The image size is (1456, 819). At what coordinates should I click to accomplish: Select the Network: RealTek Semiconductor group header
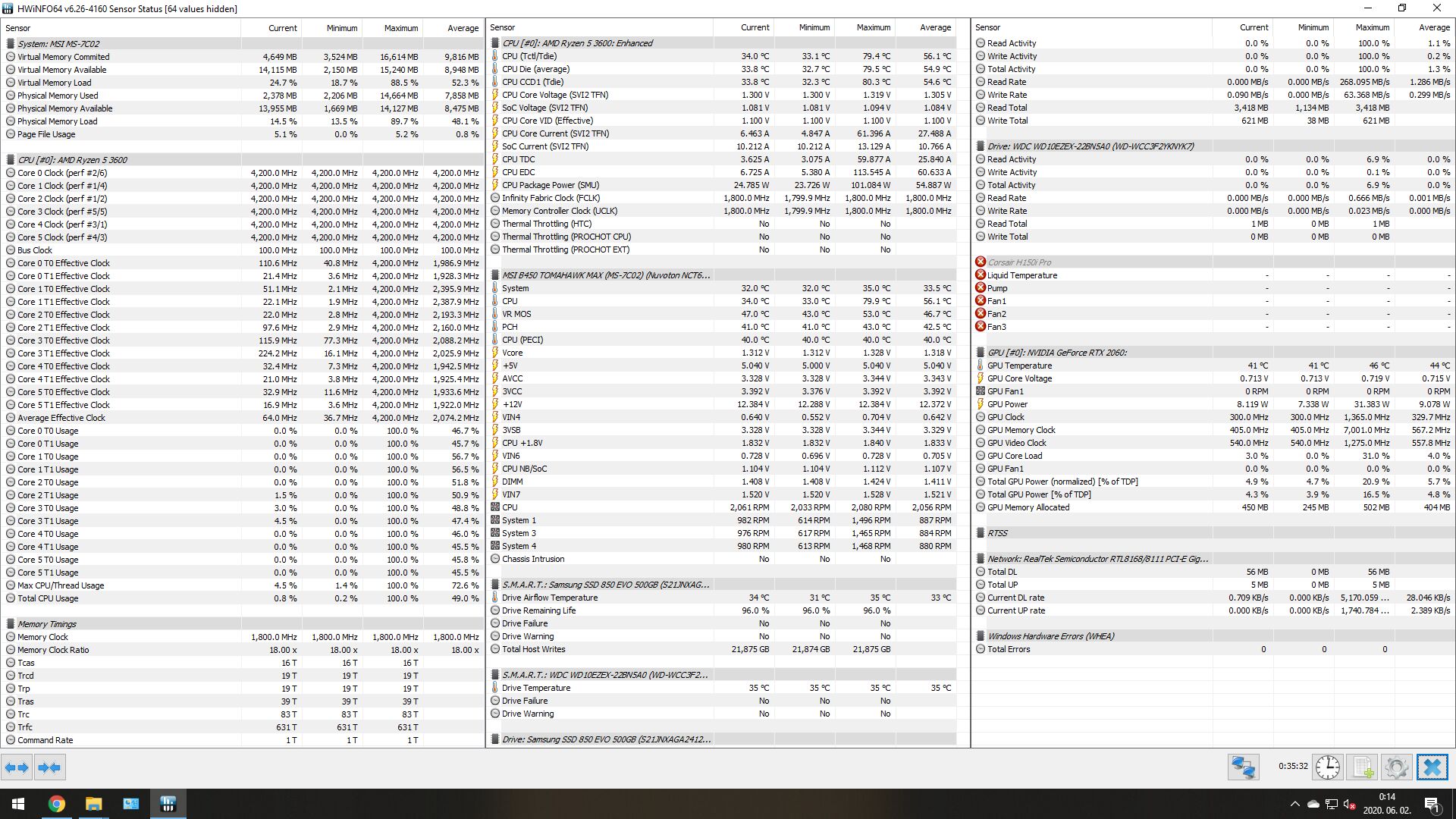coord(1213,559)
